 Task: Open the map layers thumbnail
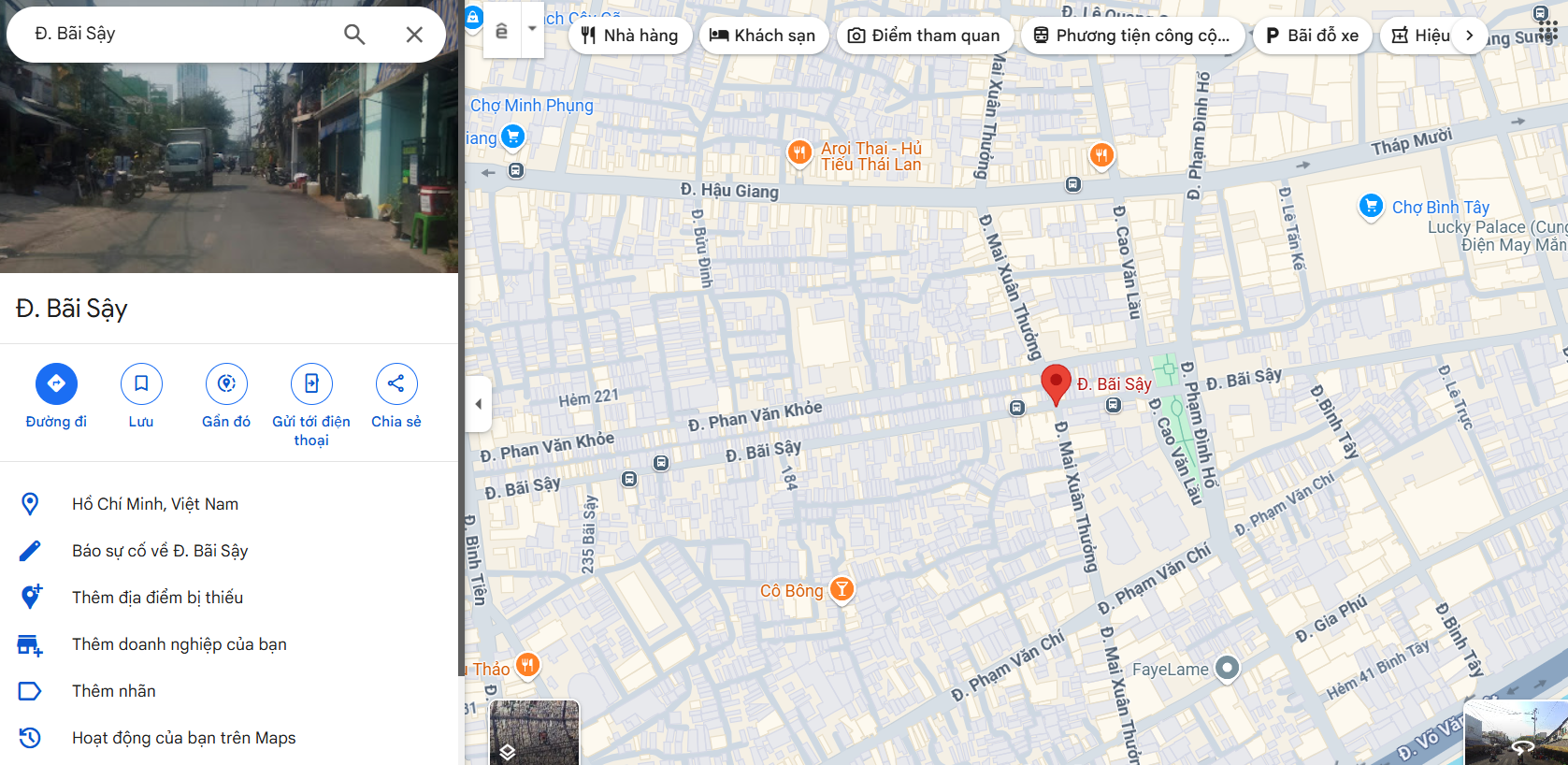tap(534, 732)
